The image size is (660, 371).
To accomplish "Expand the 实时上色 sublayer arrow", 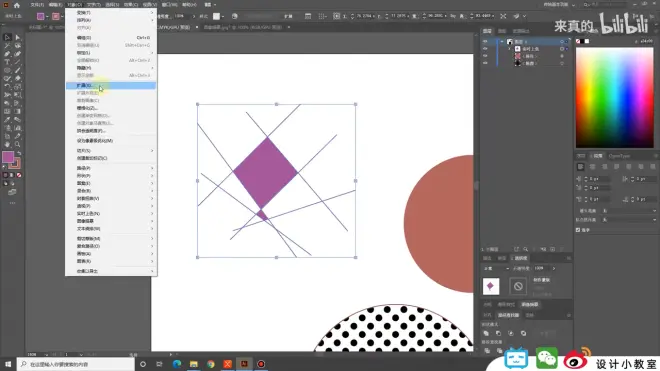I will 509,49.
